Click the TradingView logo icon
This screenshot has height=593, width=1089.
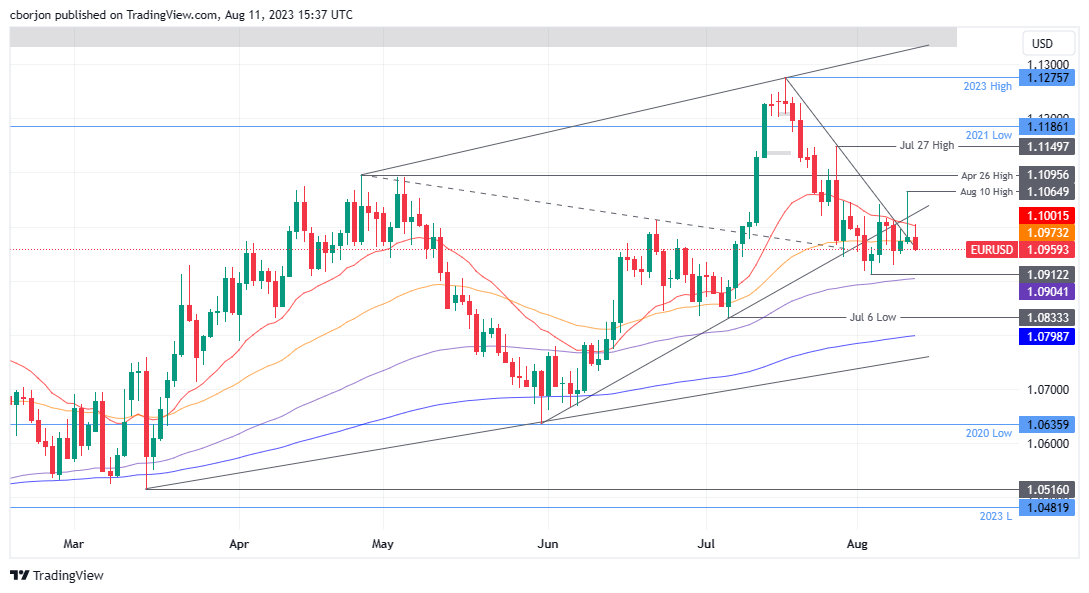coord(19,575)
